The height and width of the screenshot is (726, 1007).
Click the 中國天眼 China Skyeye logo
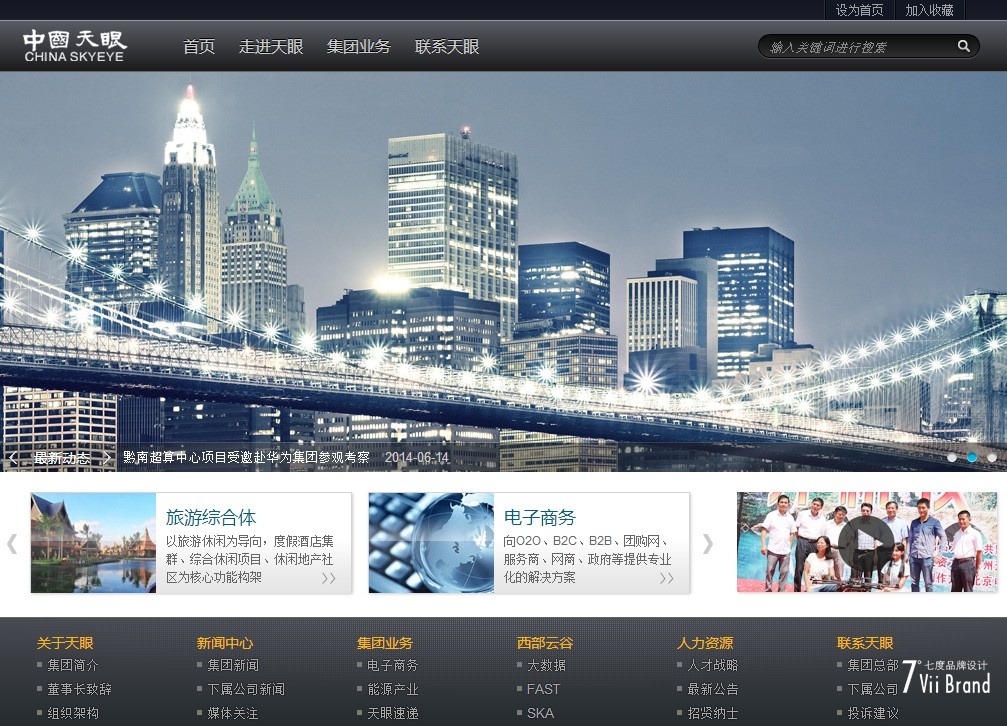75,46
